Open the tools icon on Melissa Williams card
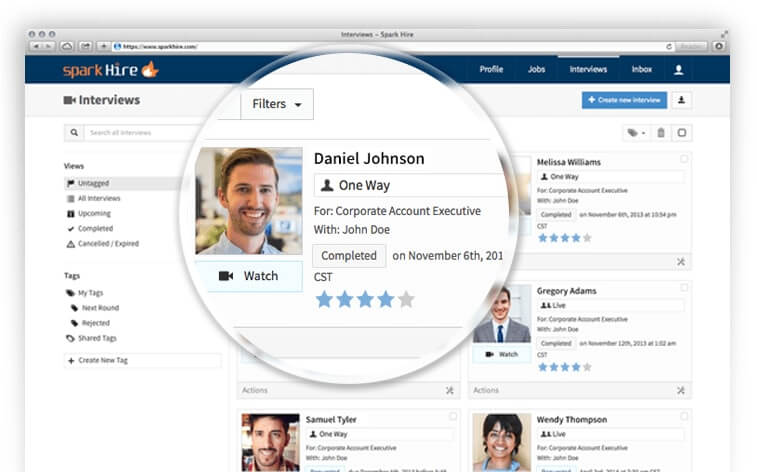Image resolution: width=757 pixels, height=472 pixels. click(x=681, y=262)
